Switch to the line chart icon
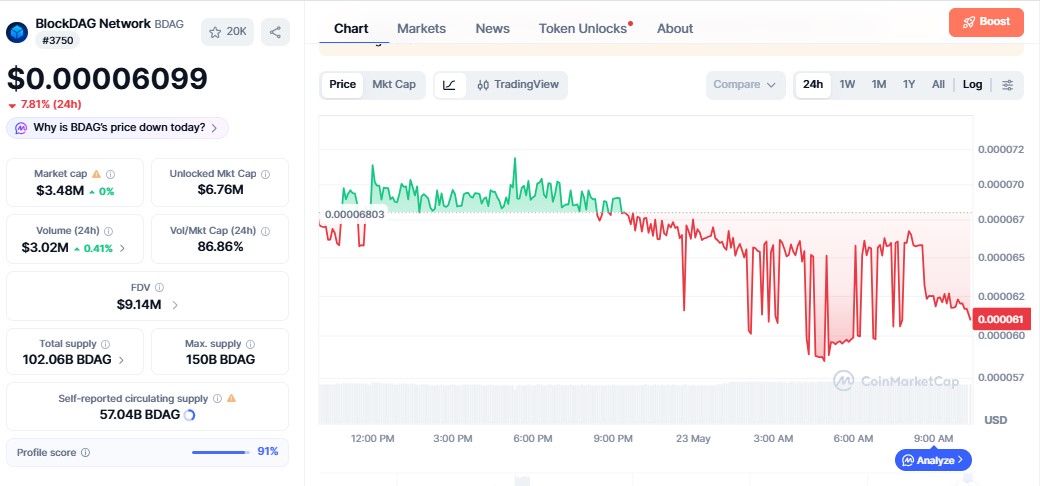This screenshot has height=486, width=1040. click(x=449, y=85)
